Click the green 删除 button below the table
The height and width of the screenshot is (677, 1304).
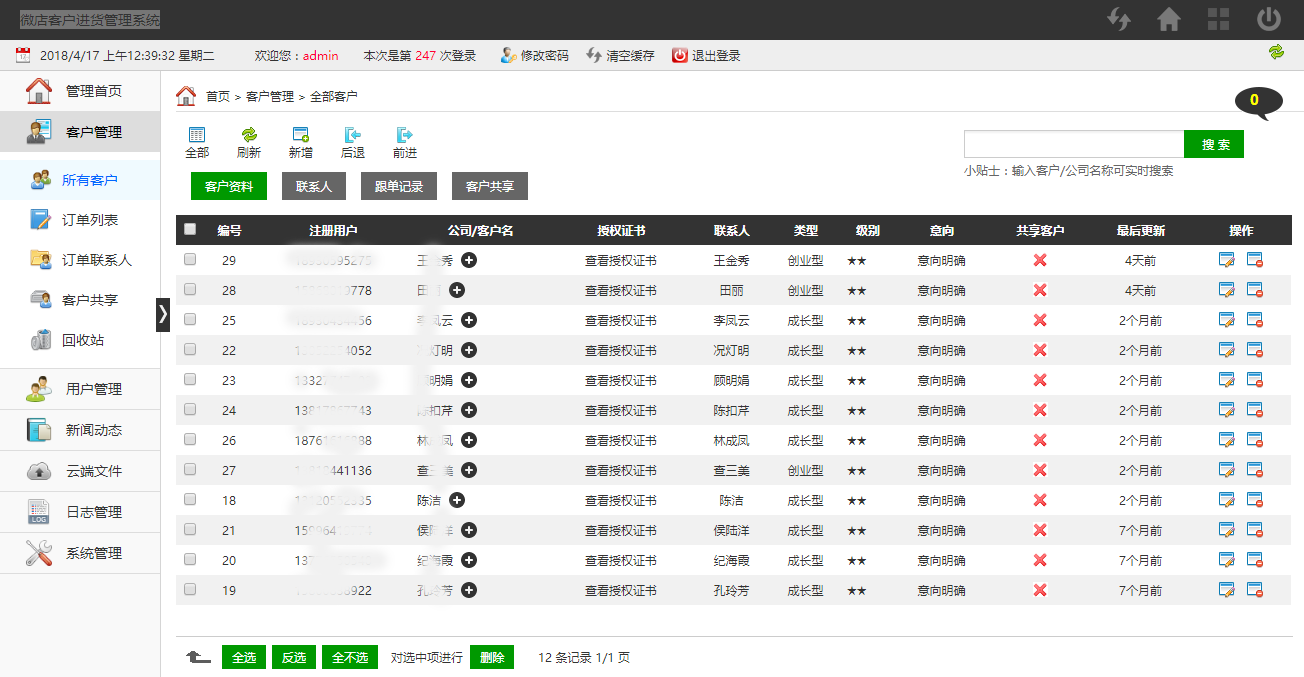point(492,657)
